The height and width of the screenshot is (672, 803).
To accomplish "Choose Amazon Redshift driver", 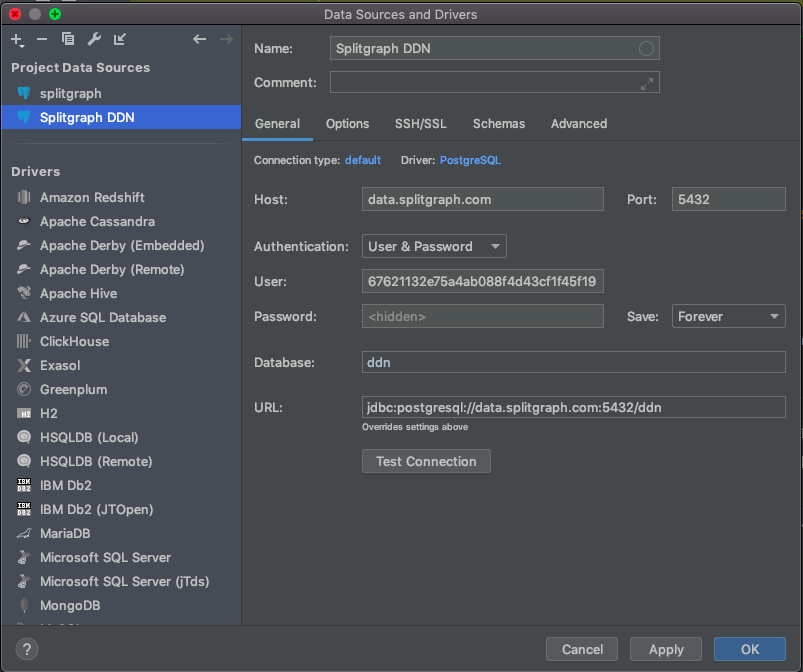I will [x=121, y=197].
